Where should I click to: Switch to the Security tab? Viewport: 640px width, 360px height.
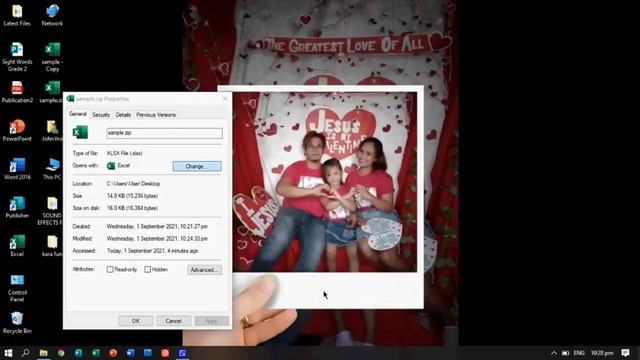101,115
